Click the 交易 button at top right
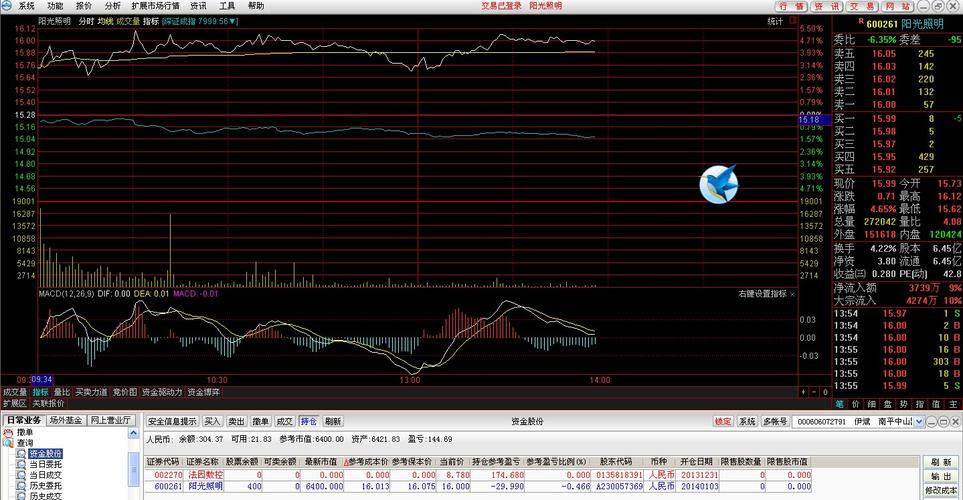 coord(862,6)
